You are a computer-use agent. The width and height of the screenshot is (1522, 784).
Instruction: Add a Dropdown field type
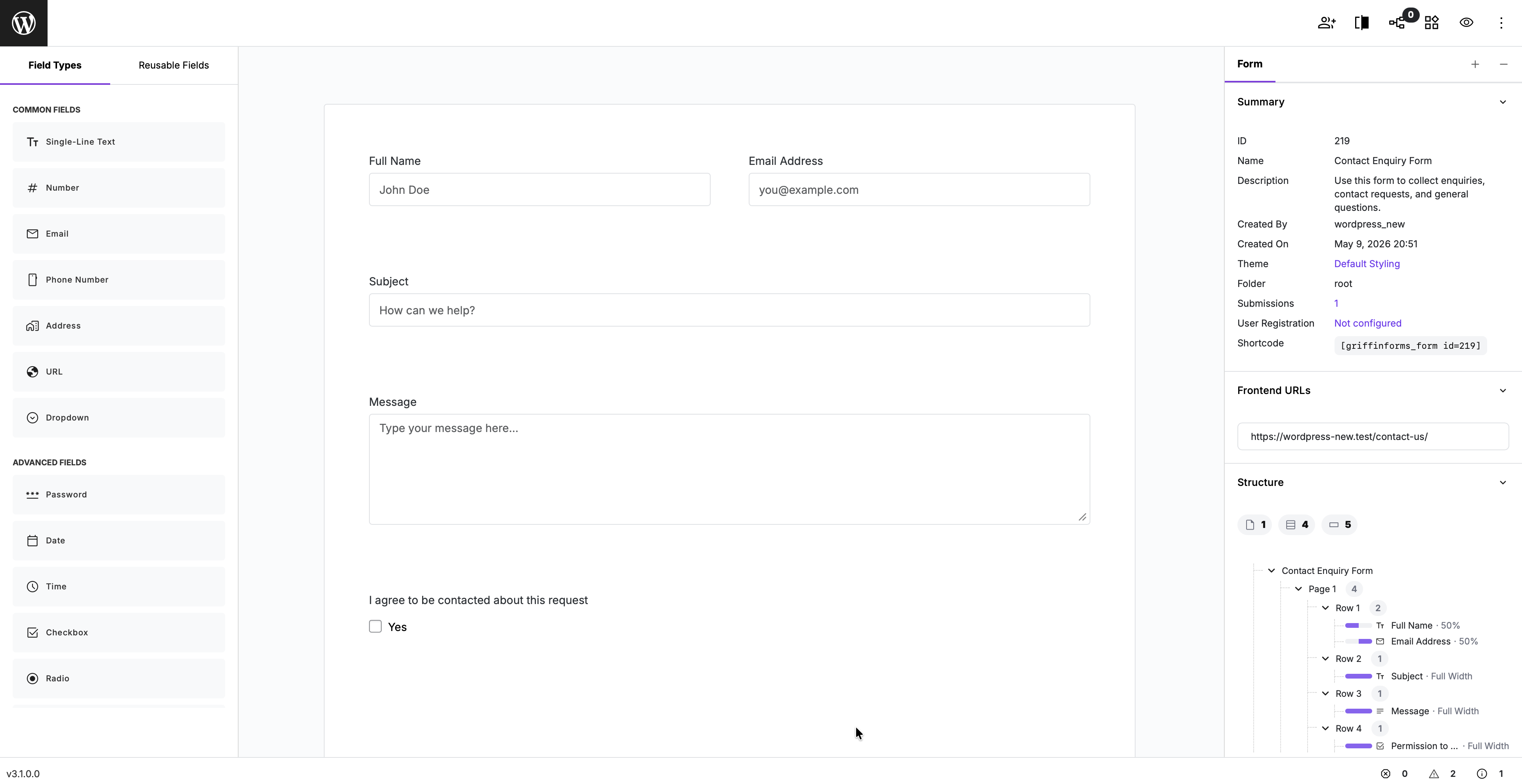[119, 418]
